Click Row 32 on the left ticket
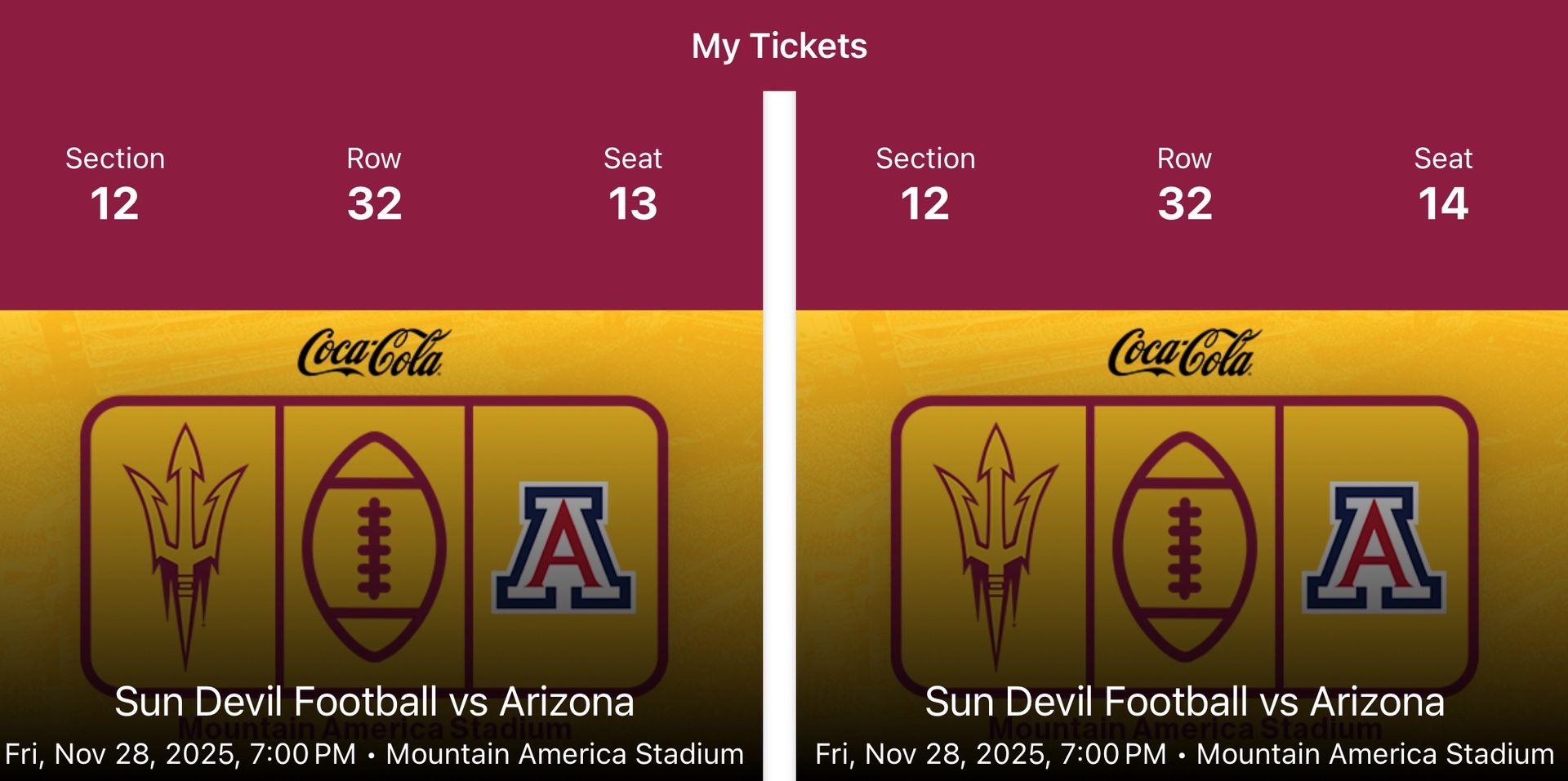This screenshot has height=781, width=1568. click(x=374, y=203)
